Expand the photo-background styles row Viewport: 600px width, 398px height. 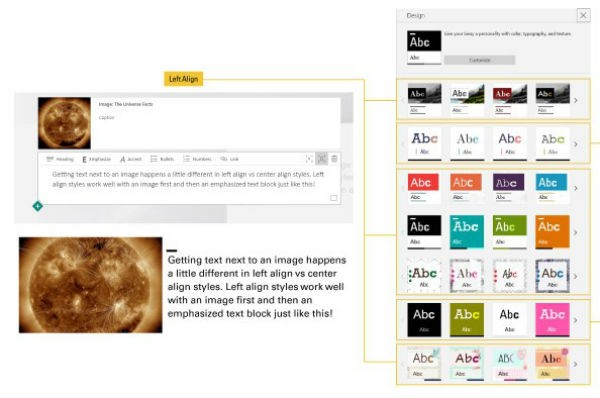(x=576, y=101)
